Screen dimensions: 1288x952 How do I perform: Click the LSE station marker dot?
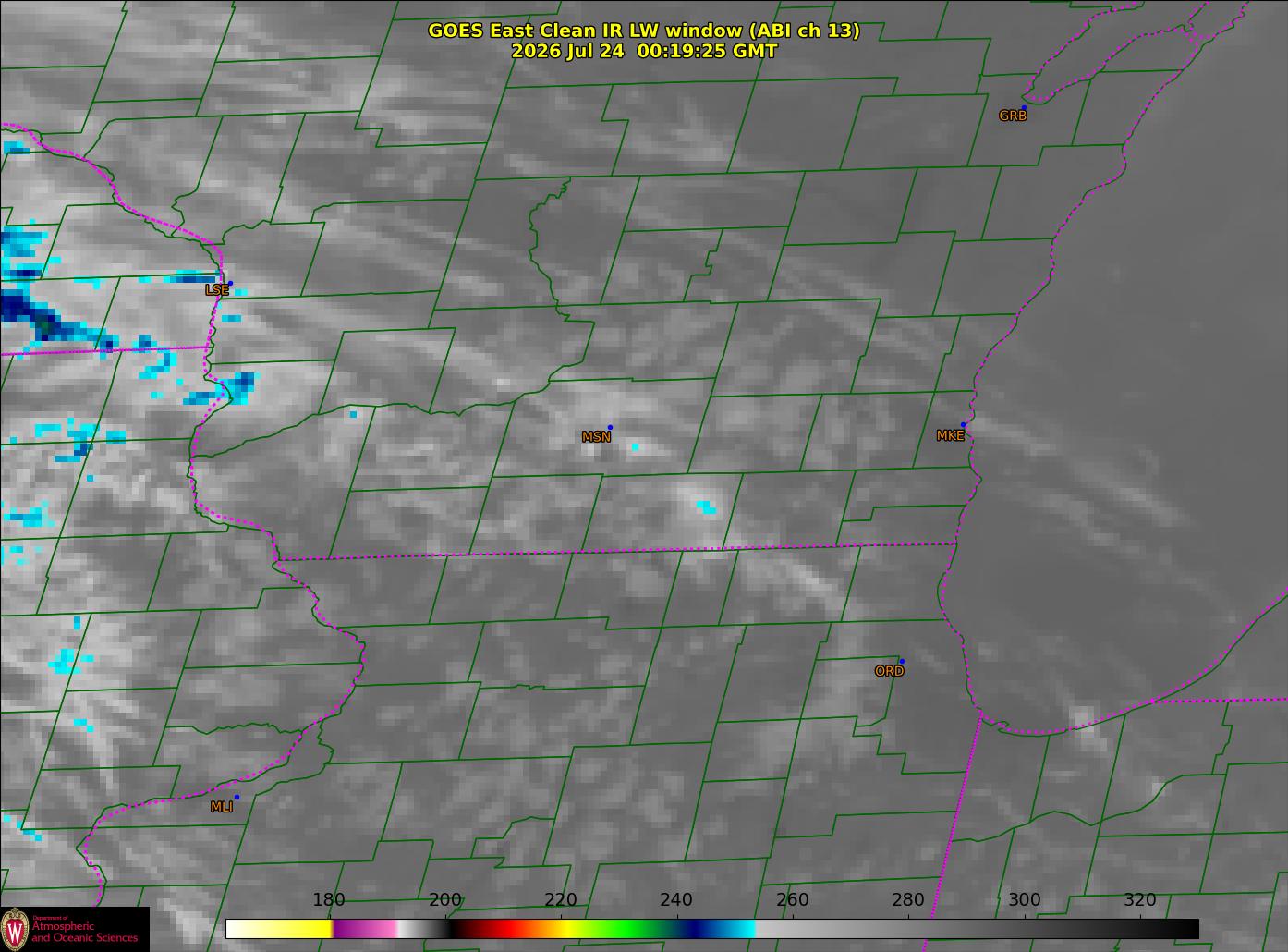pos(230,283)
